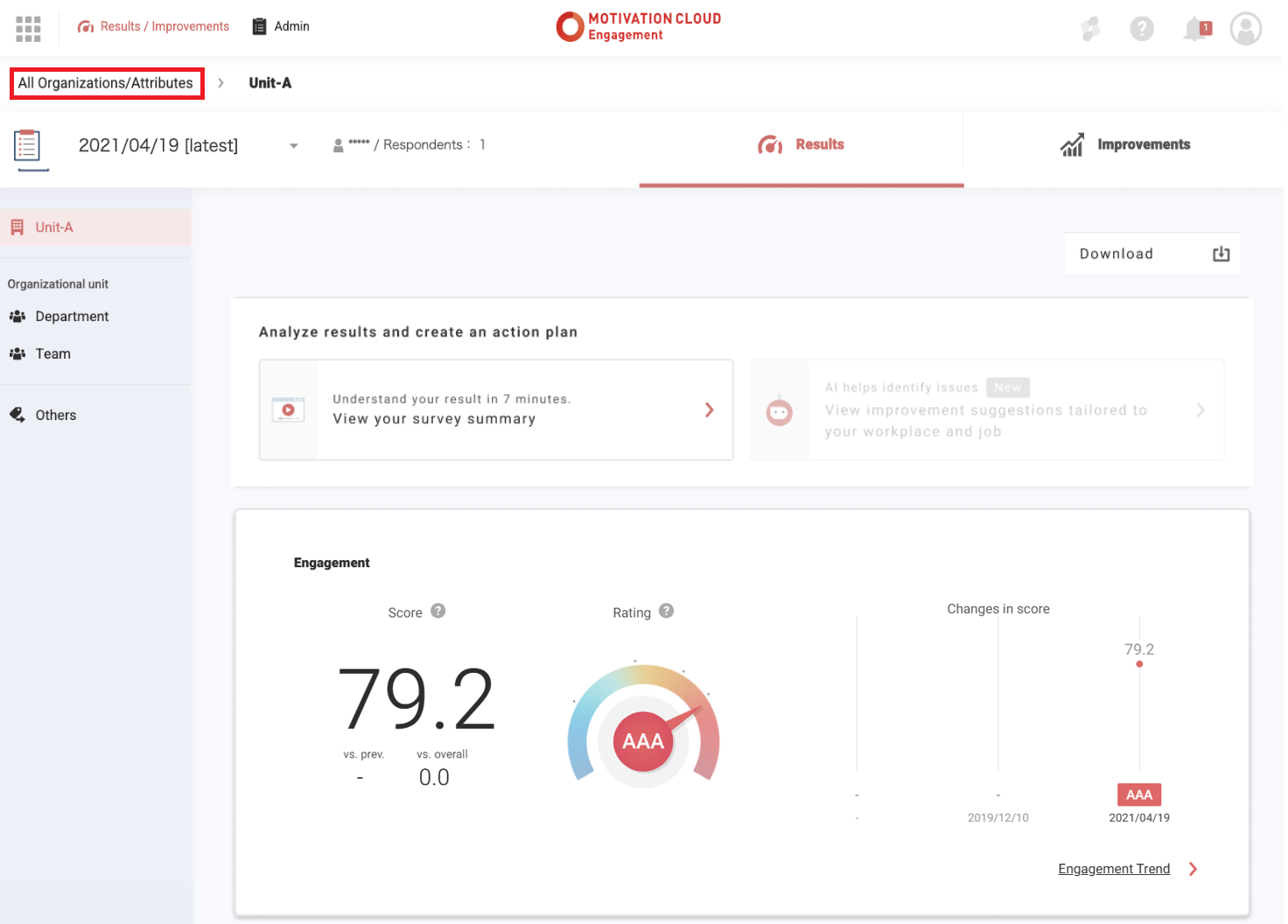Select Team under Organizational unit
Viewport: 1288px width, 924px height.
coord(52,354)
